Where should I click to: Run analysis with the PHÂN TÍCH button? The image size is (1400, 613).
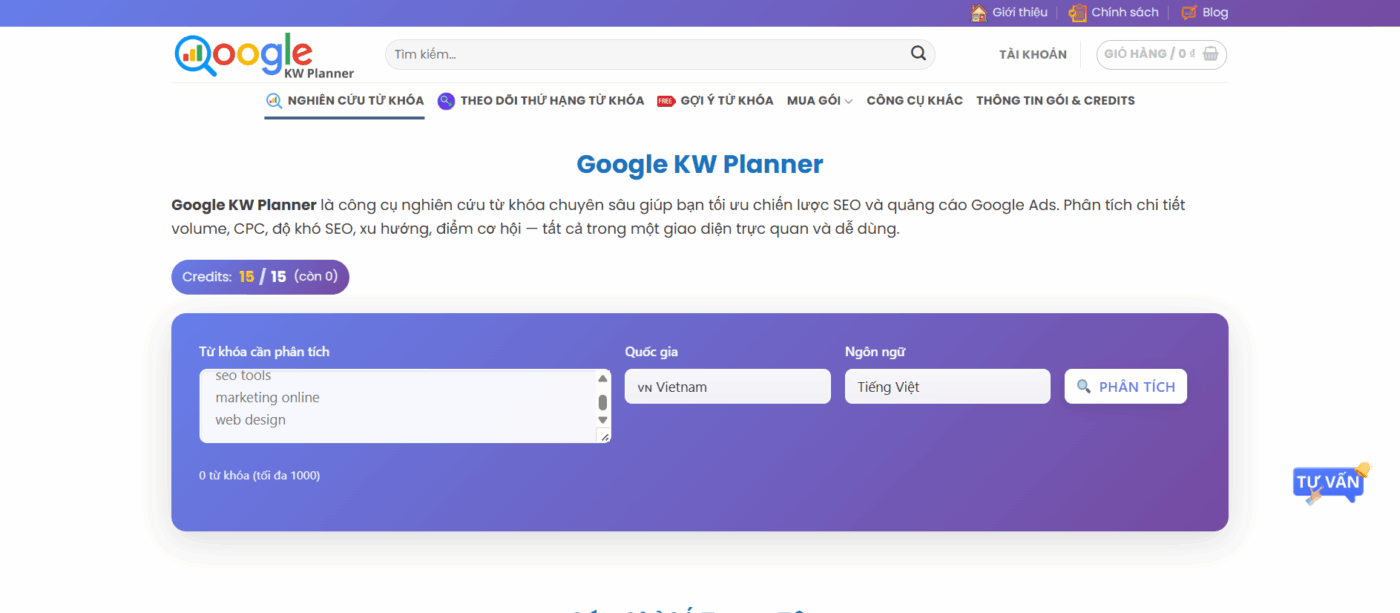[1125, 386]
